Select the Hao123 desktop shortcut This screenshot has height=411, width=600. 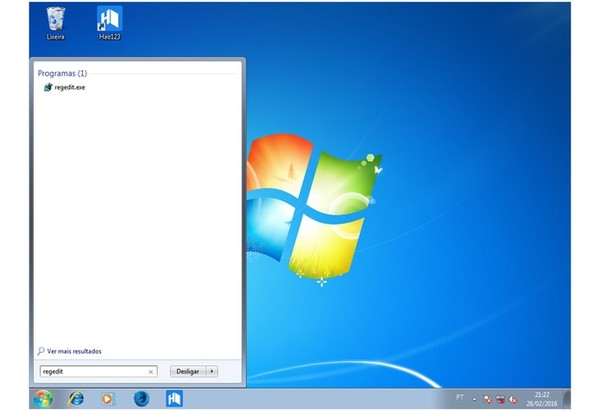110,23
